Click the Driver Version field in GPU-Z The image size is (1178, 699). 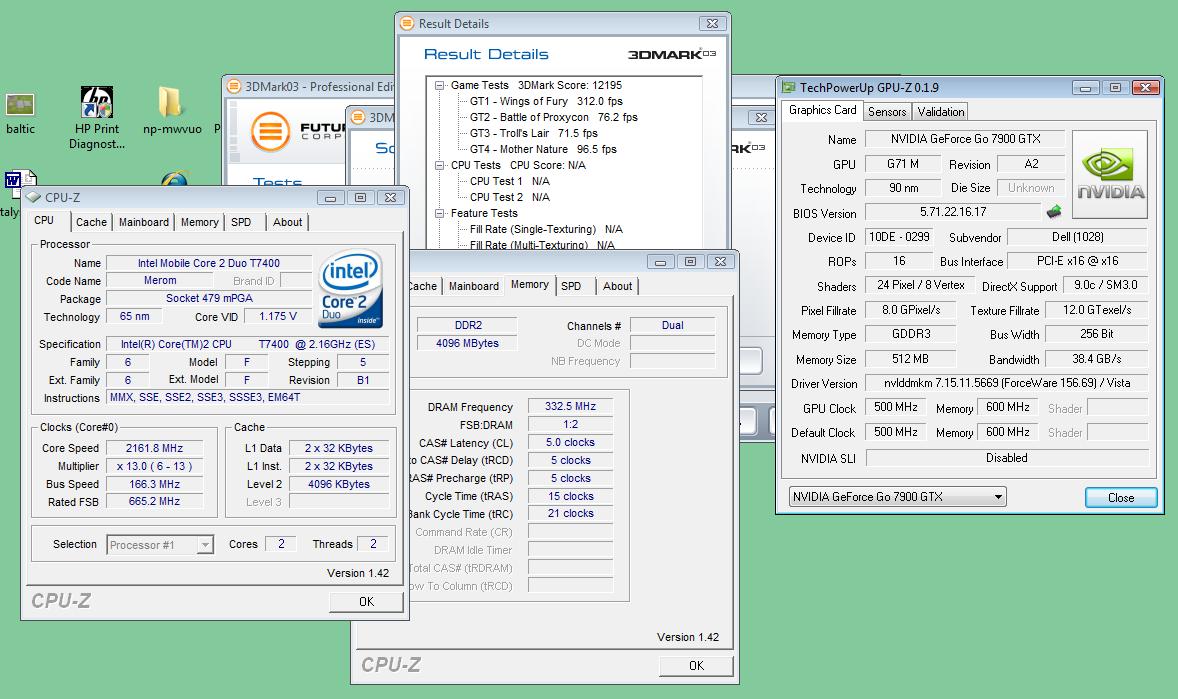pyautogui.click(x=1007, y=383)
